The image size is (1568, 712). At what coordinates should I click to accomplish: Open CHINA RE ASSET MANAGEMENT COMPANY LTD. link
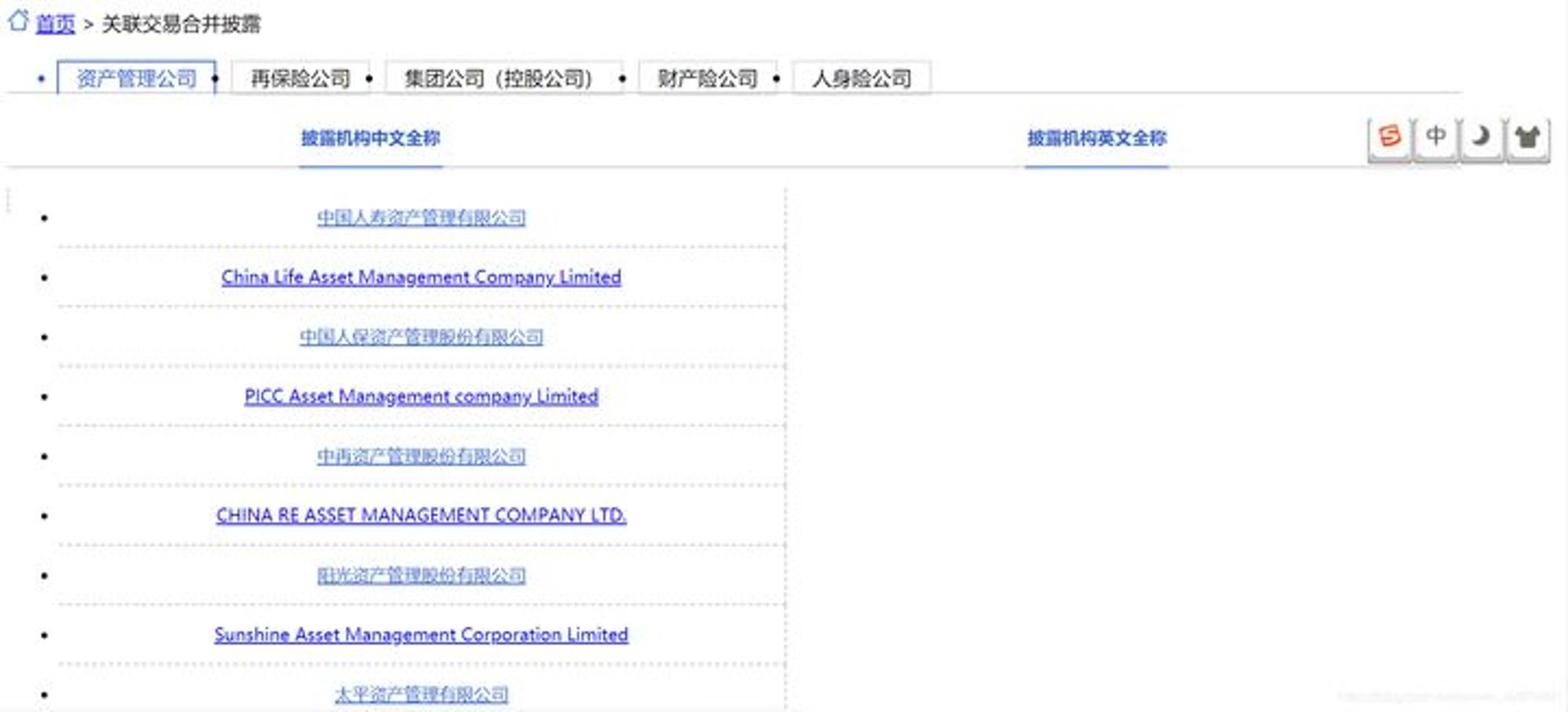pyautogui.click(x=421, y=515)
